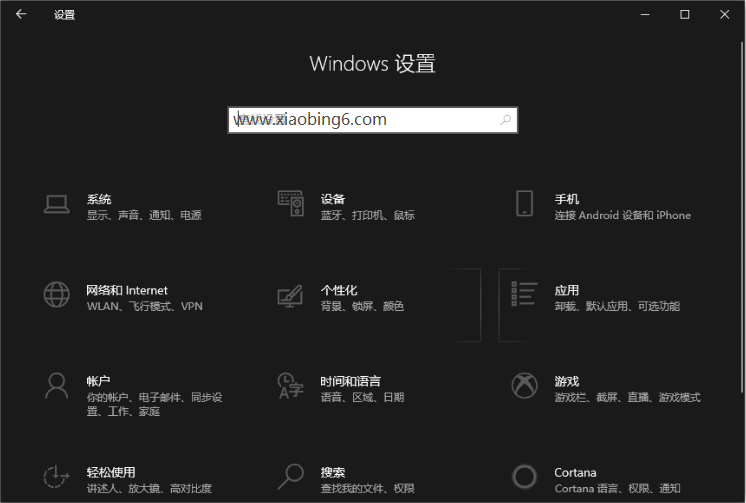The width and height of the screenshot is (746, 503).
Task: Open 系统 settings title
Action: tap(99, 199)
